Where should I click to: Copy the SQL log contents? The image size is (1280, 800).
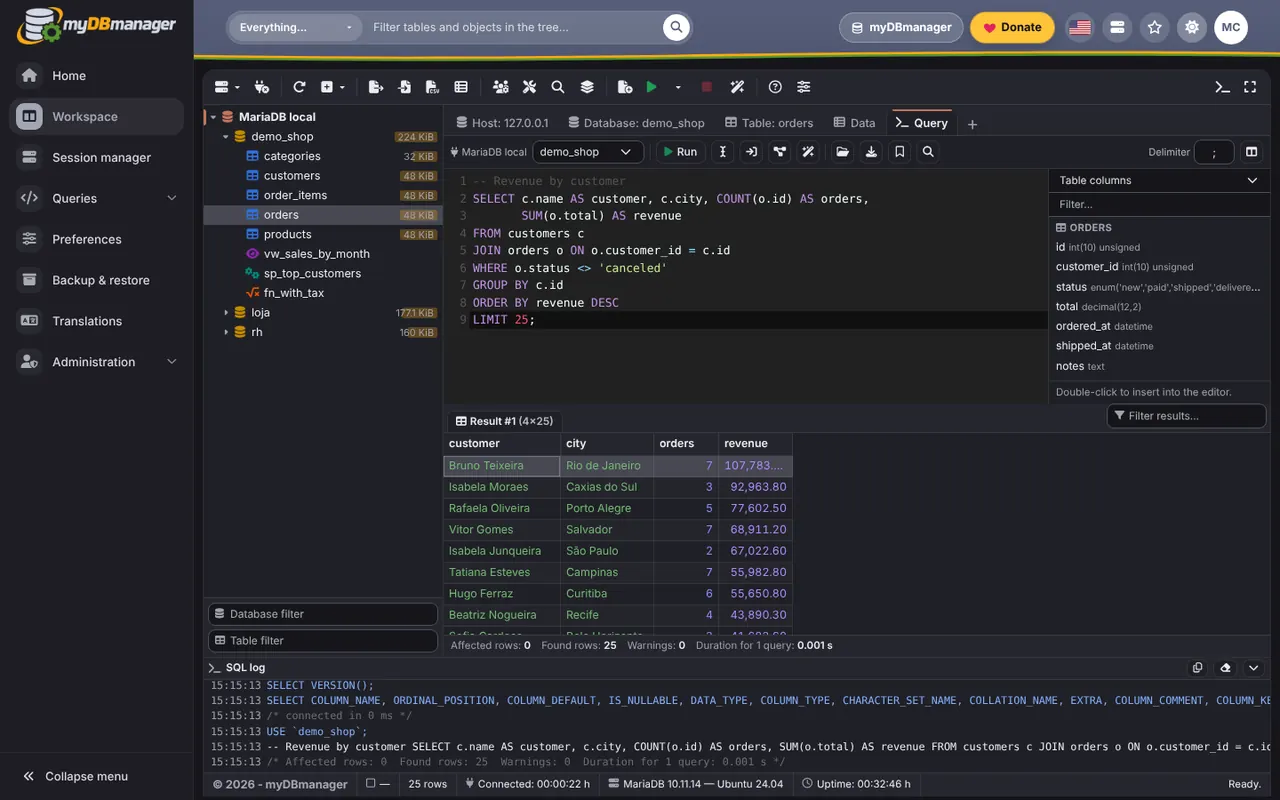1198,668
